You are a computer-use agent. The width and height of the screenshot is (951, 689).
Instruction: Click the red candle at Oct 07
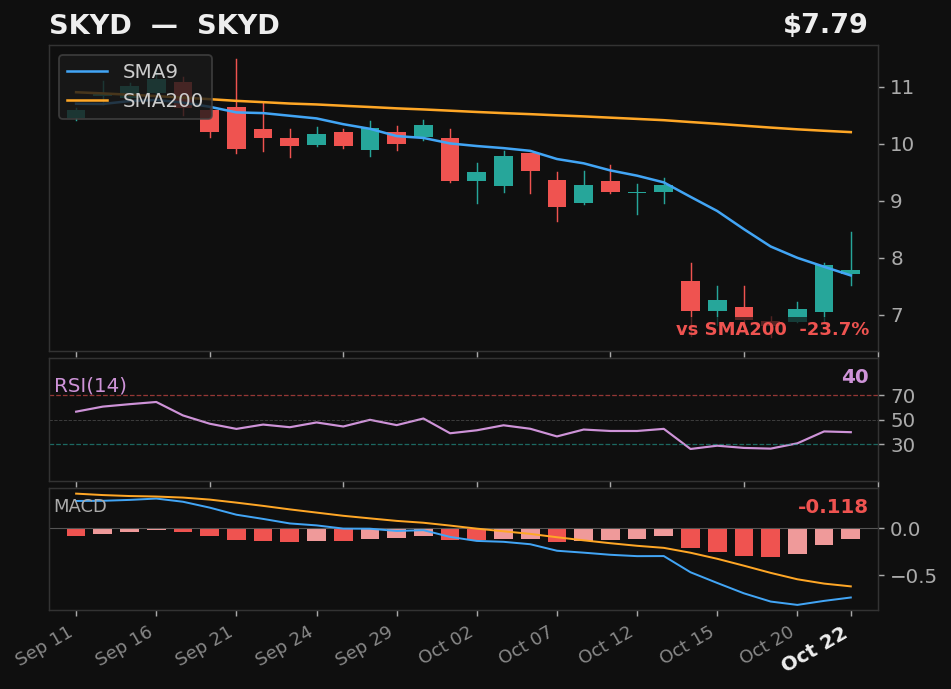tap(557, 193)
